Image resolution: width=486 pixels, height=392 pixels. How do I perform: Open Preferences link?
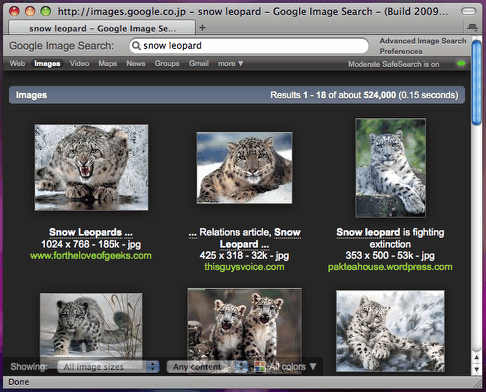click(x=401, y=51)
